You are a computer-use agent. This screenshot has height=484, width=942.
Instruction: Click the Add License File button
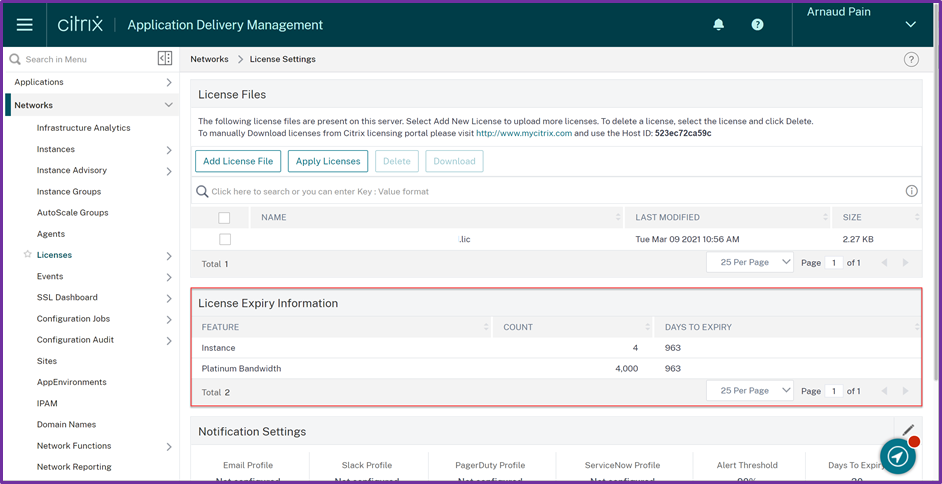point(238,161)
